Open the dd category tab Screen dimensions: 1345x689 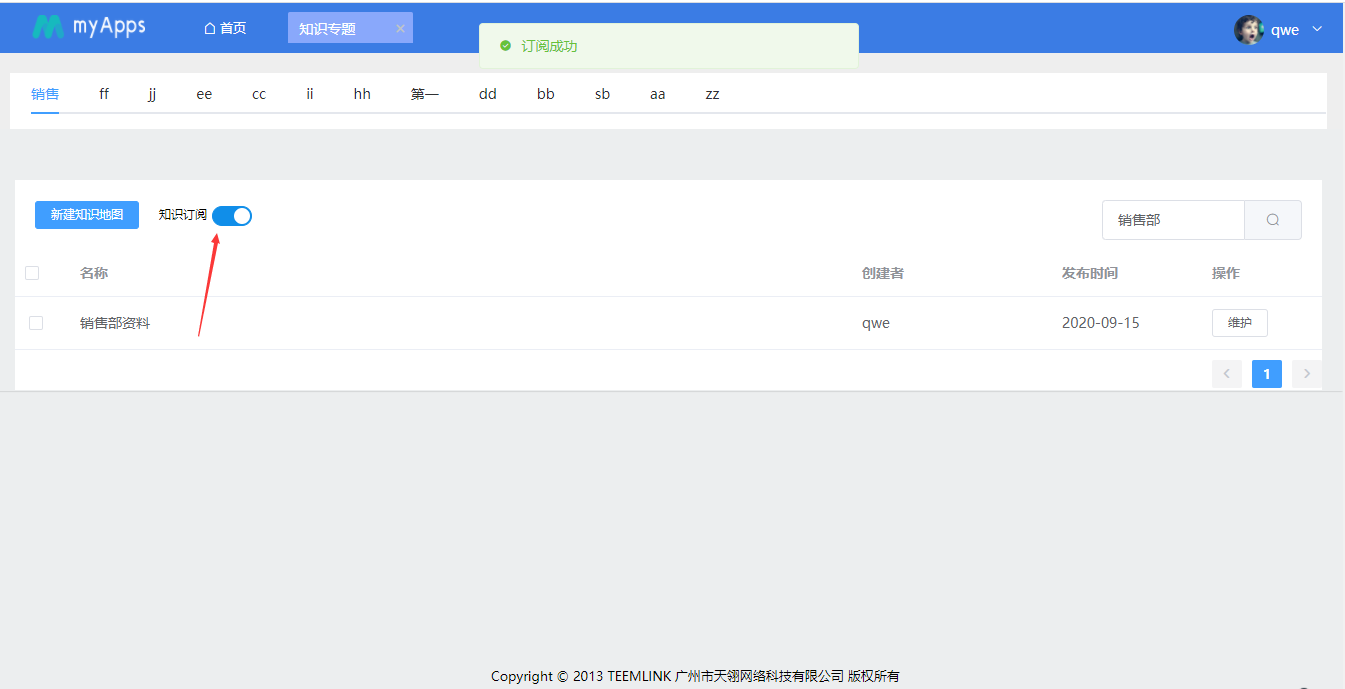pyautogui.click(x=488, y=94)
